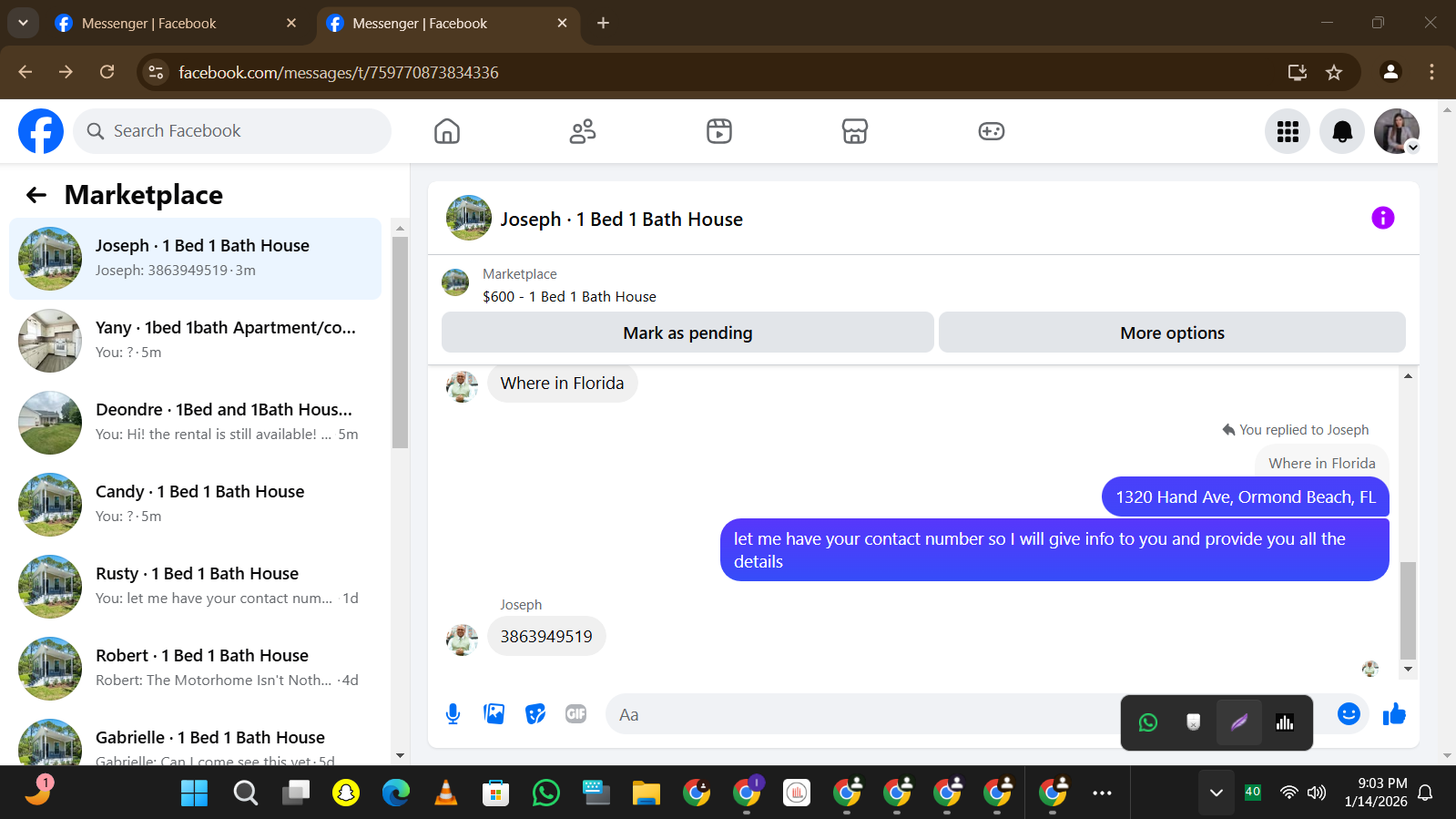Open the Facebook Home feed icon

pyautogui.click(x=447, y=131)
